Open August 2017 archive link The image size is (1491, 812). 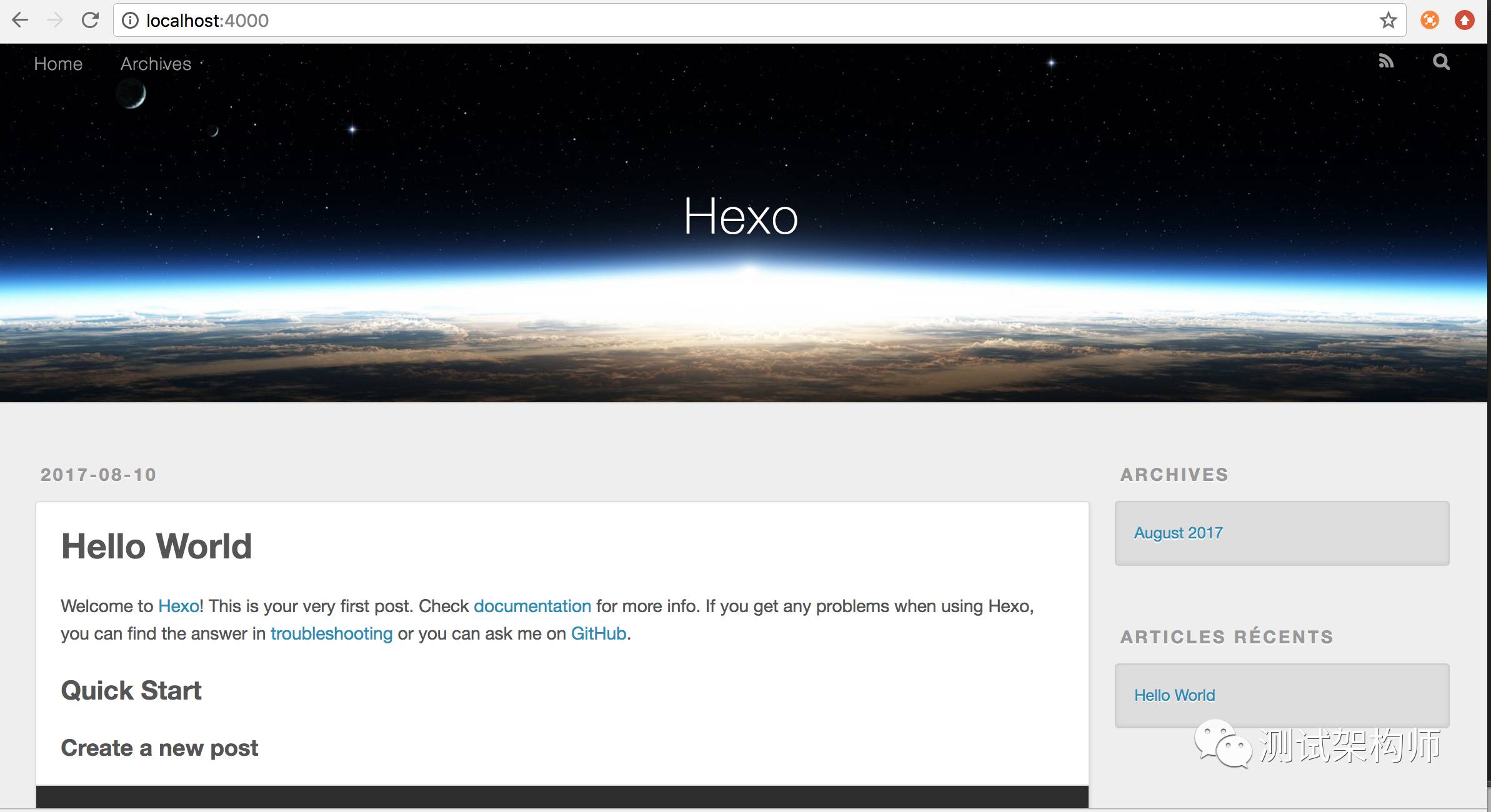click(x=1178, y=533)
